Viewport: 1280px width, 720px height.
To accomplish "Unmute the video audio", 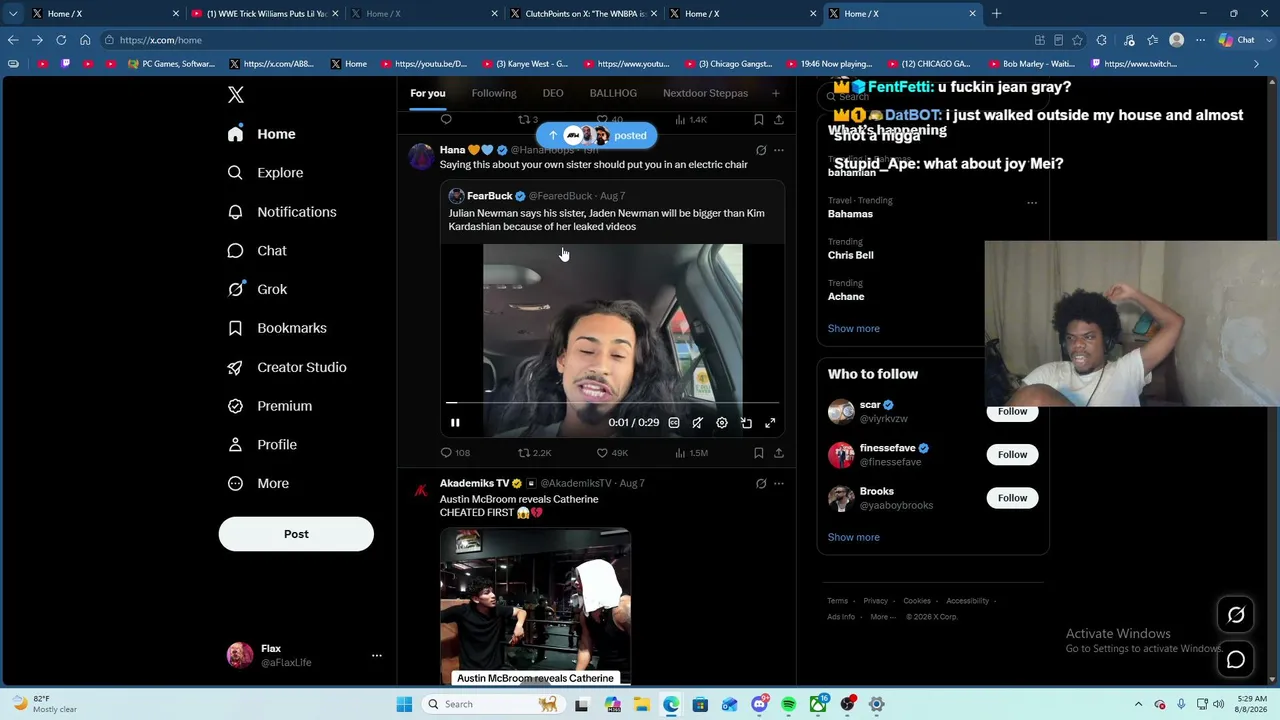I will coord(697,423).
